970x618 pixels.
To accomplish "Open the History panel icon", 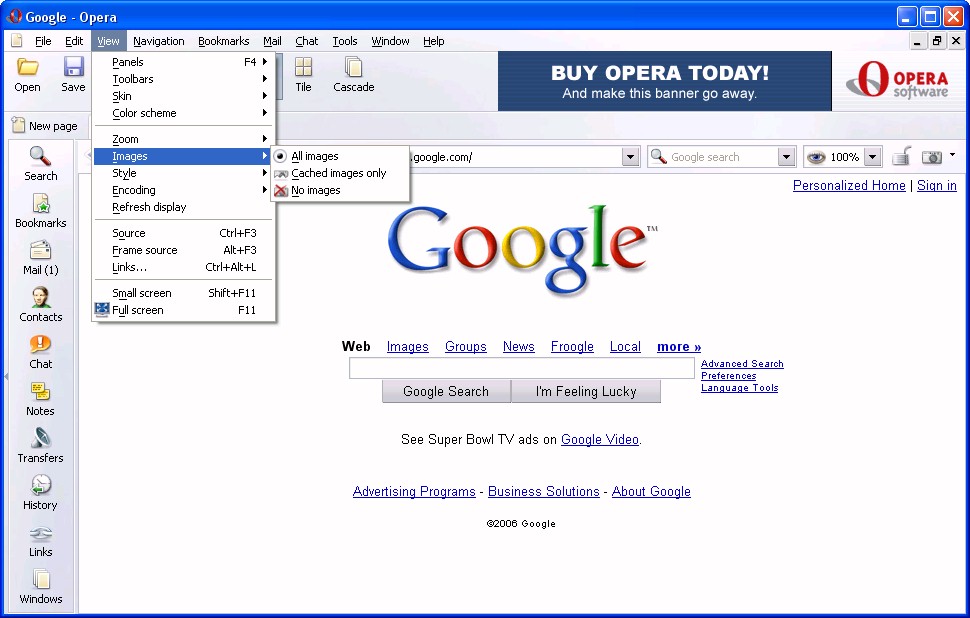I will (x=40, y=491).
